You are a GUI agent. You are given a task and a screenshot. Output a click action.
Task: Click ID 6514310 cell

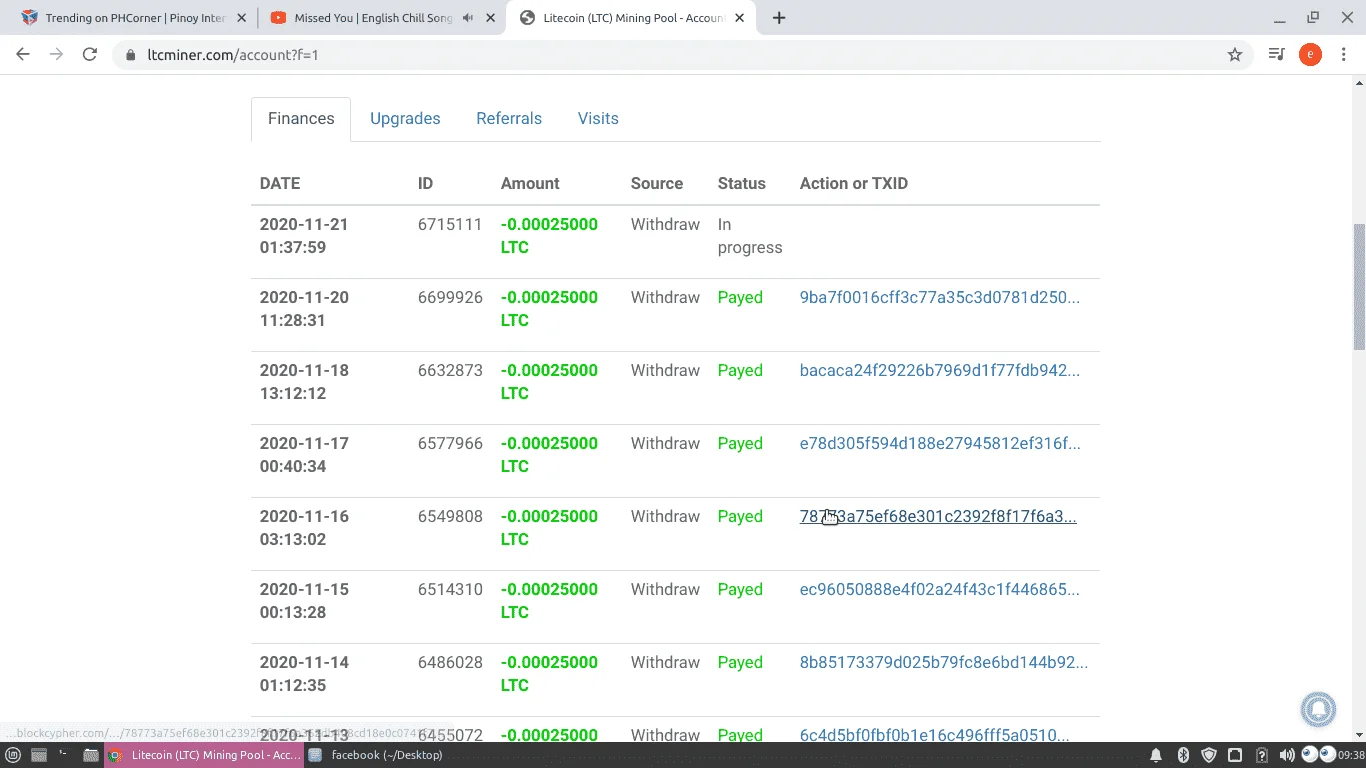[x=450, y=590]
